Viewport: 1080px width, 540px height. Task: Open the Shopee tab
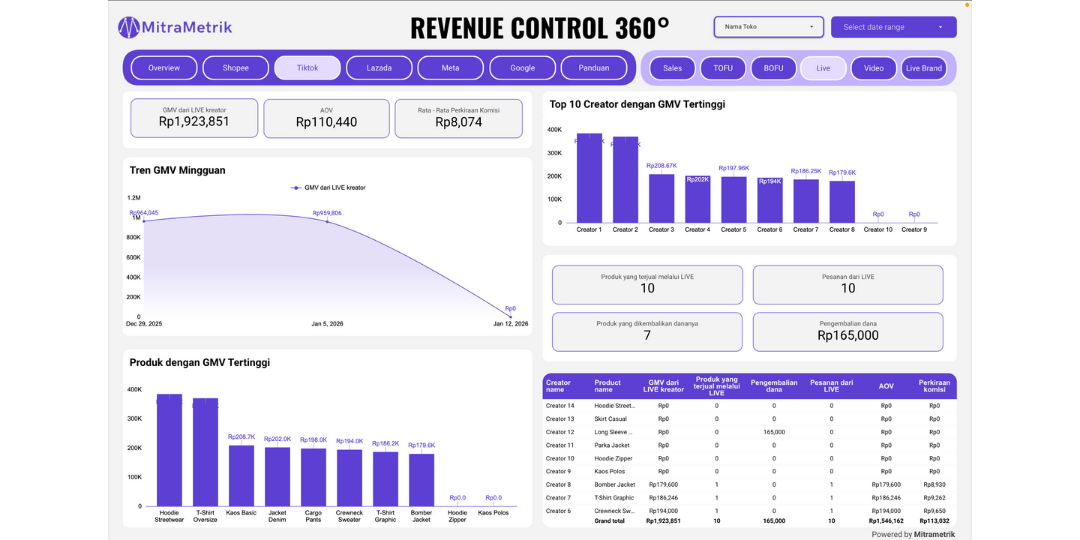pos(235,68)
